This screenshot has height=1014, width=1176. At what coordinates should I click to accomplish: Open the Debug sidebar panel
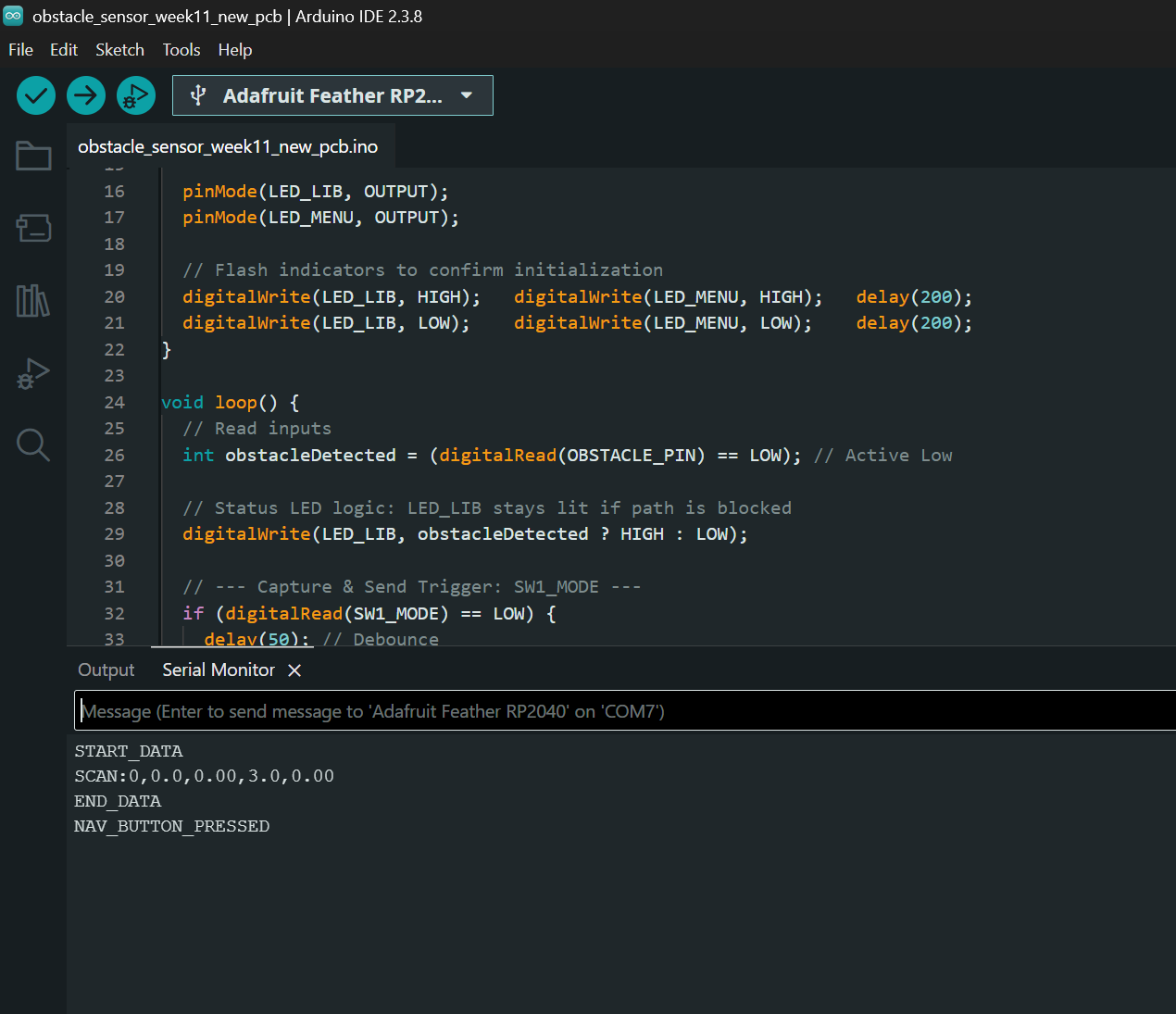pyautogui.click(x=33, y=373)
